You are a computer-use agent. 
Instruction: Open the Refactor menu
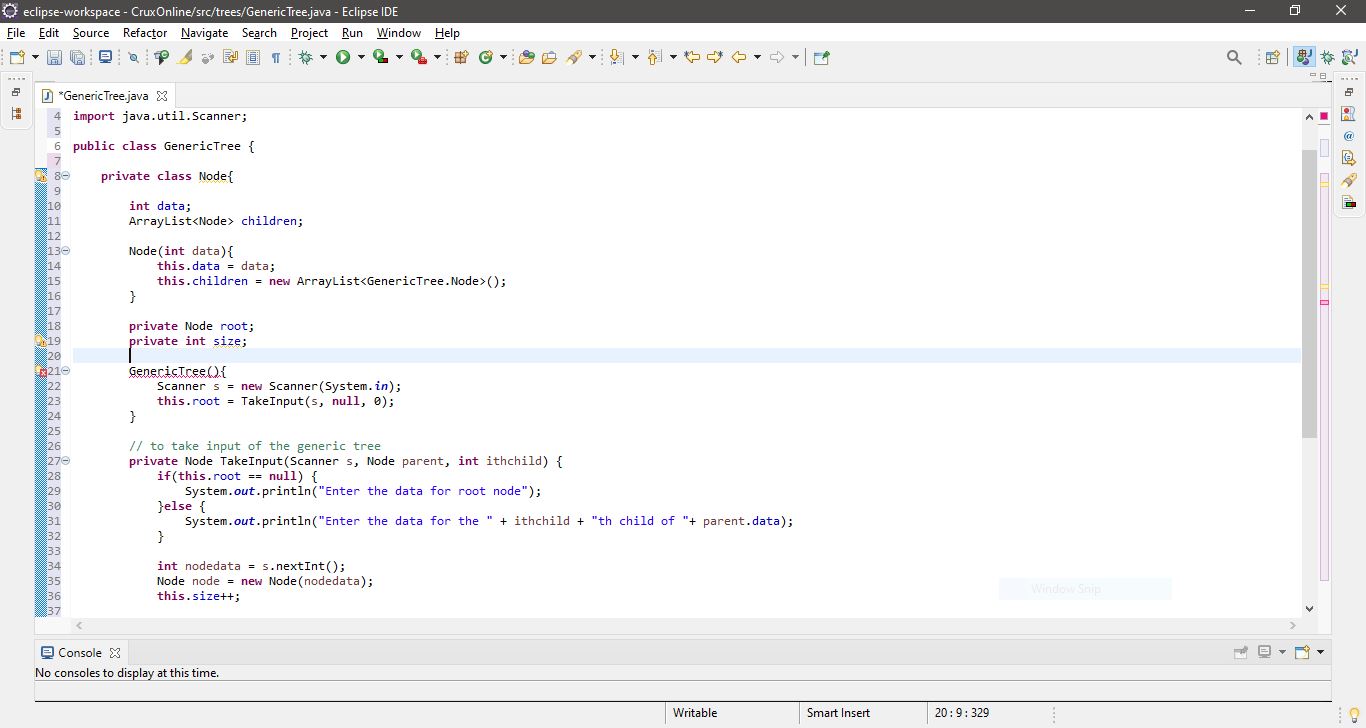(x=144, y=33)
